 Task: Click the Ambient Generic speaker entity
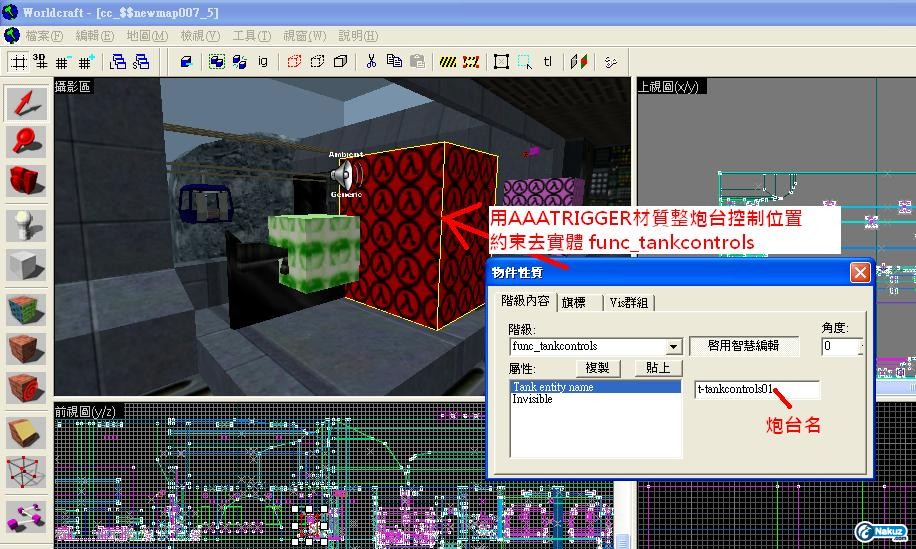(346, 174)
